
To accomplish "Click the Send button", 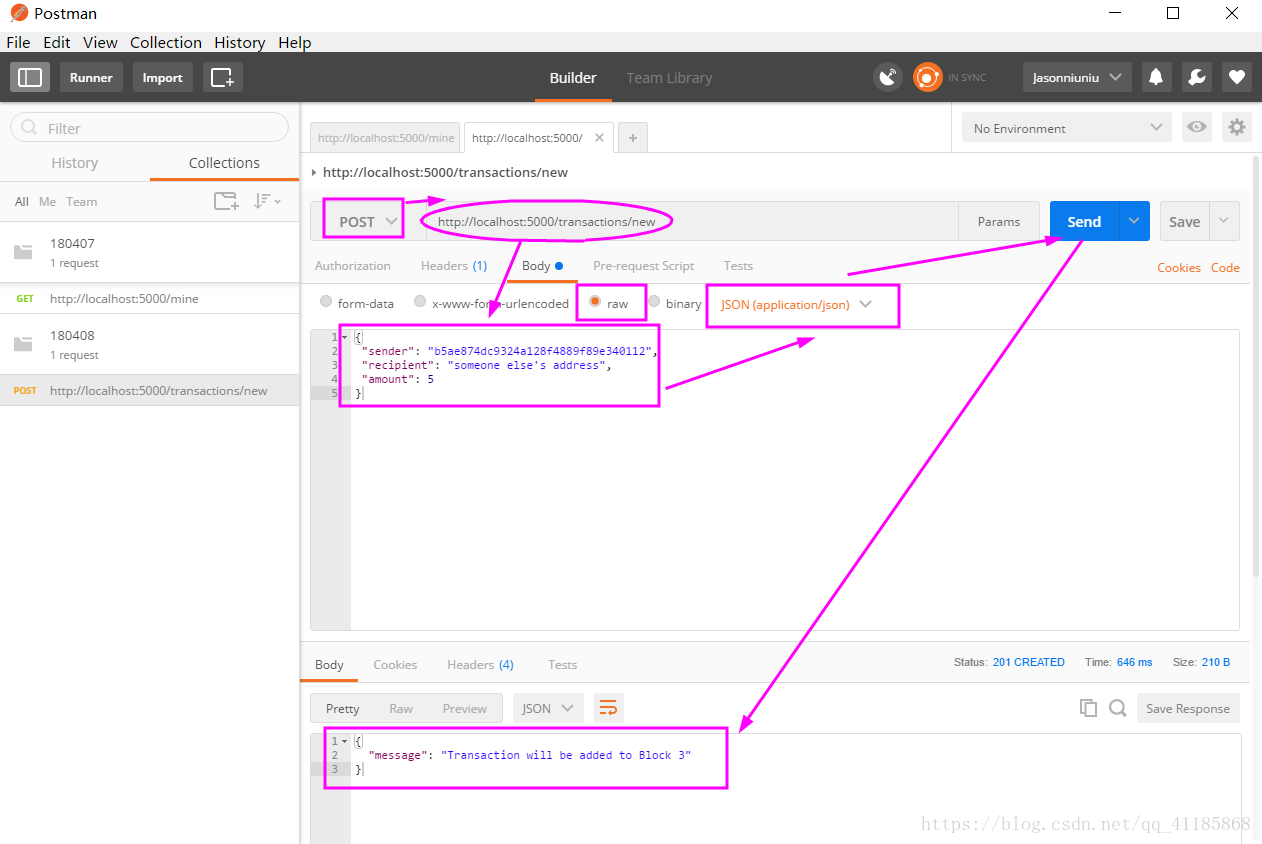I will click(x=1084, y=221).
